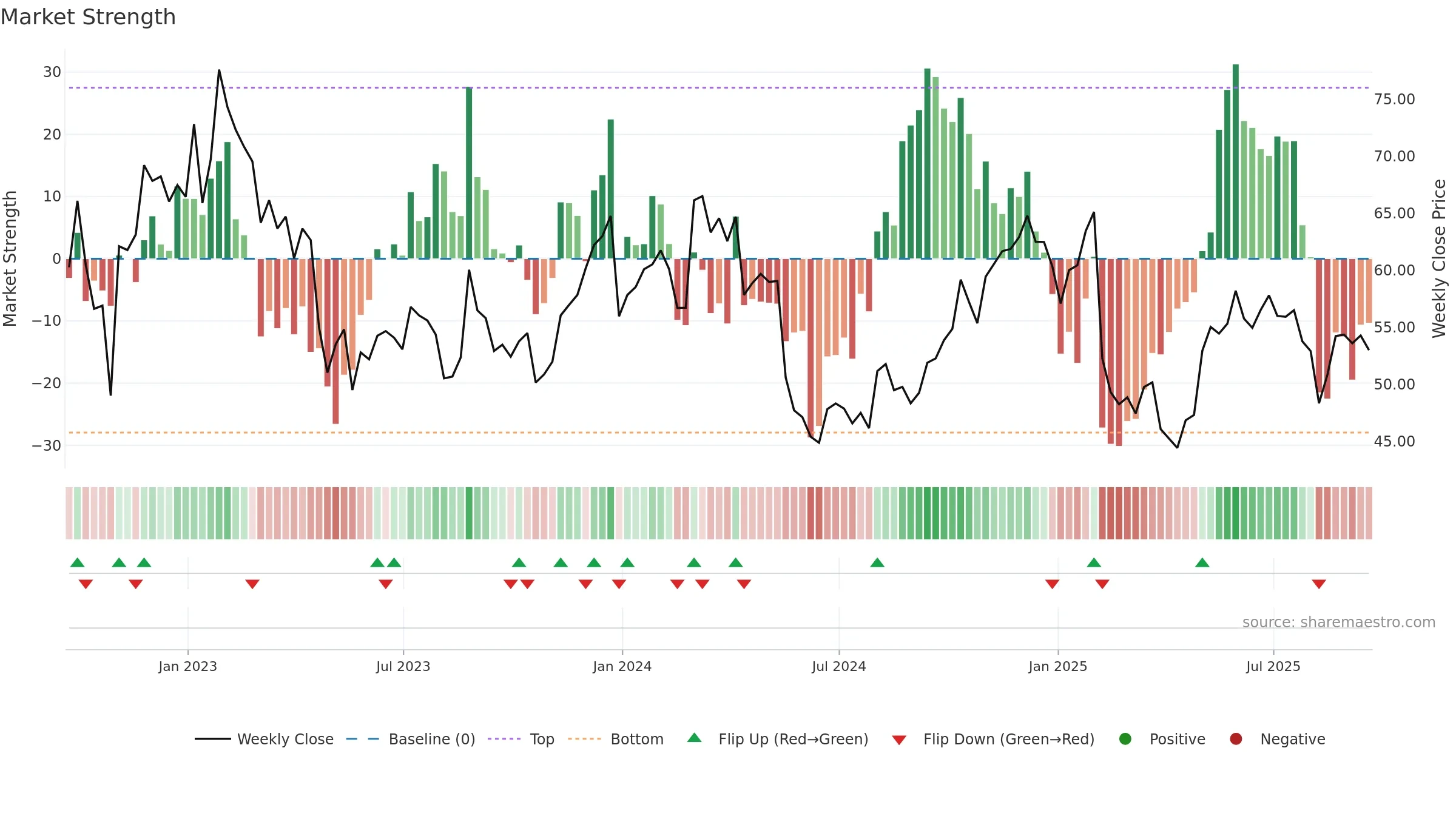Click the last flip-down marker after Jul 2025
This screenshot has width=1456, height=819.
(1318, 584)
